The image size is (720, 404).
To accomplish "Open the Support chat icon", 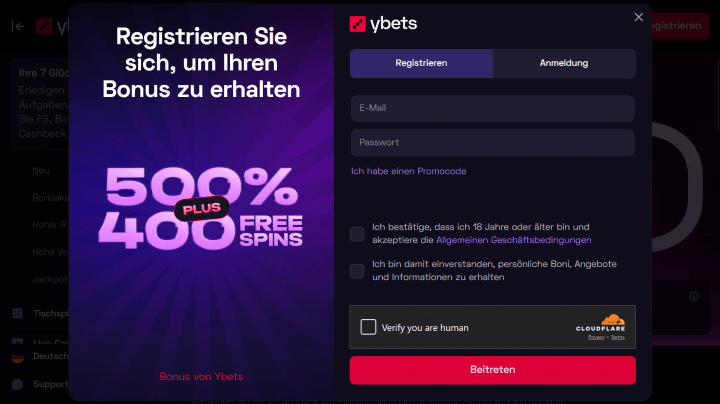I will point(17,384).
